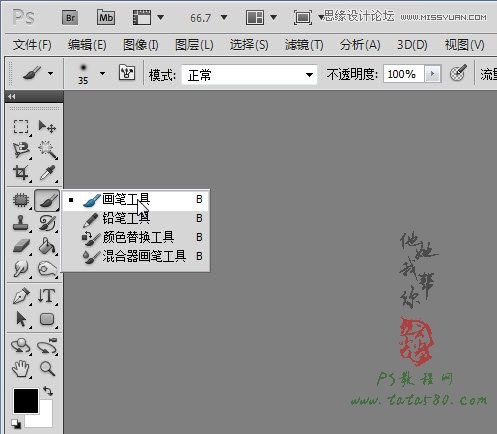Select the Hand tool

tap(21, 369)
